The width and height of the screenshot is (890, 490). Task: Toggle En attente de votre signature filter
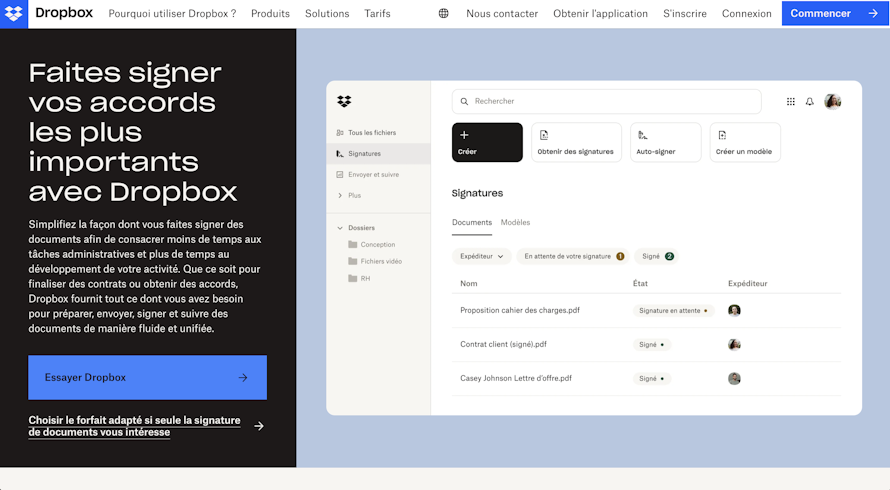tap(573, 256)
